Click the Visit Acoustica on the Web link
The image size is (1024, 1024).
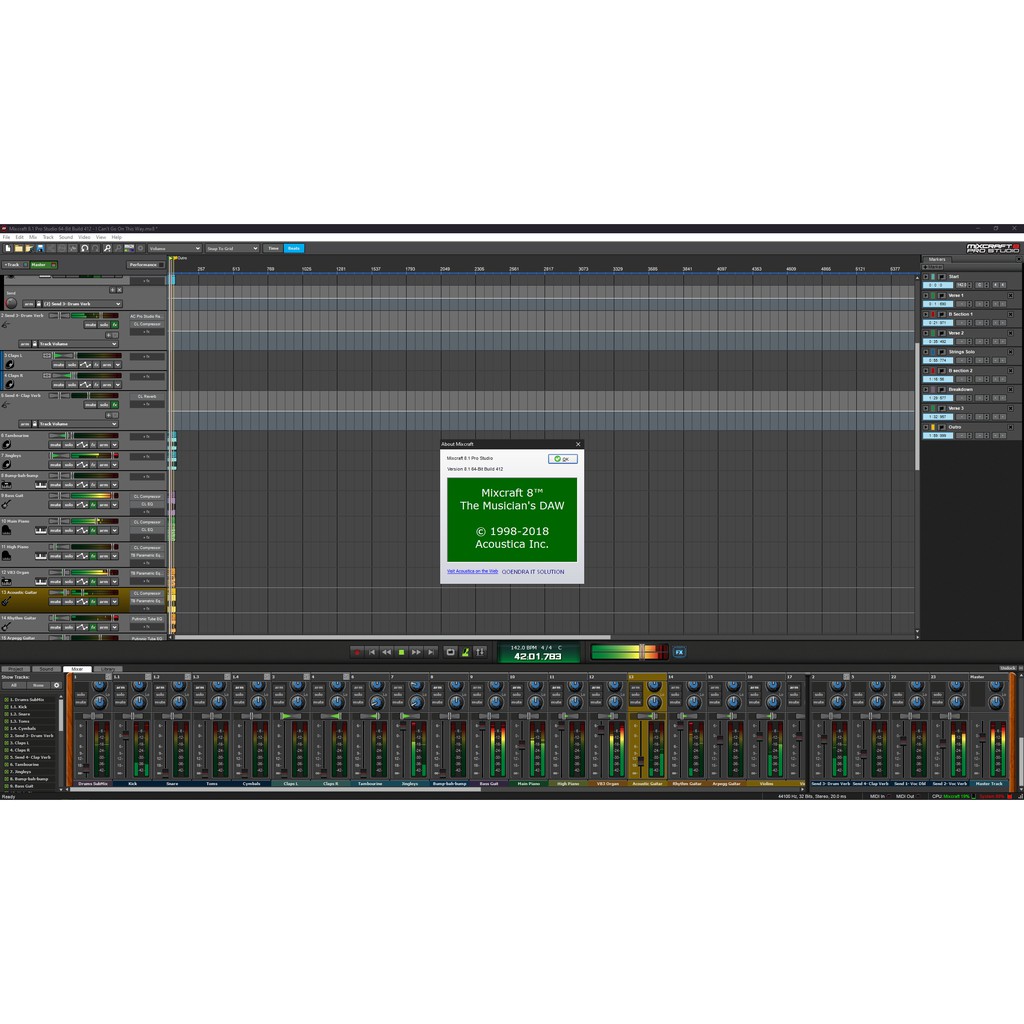coord(472,571)
